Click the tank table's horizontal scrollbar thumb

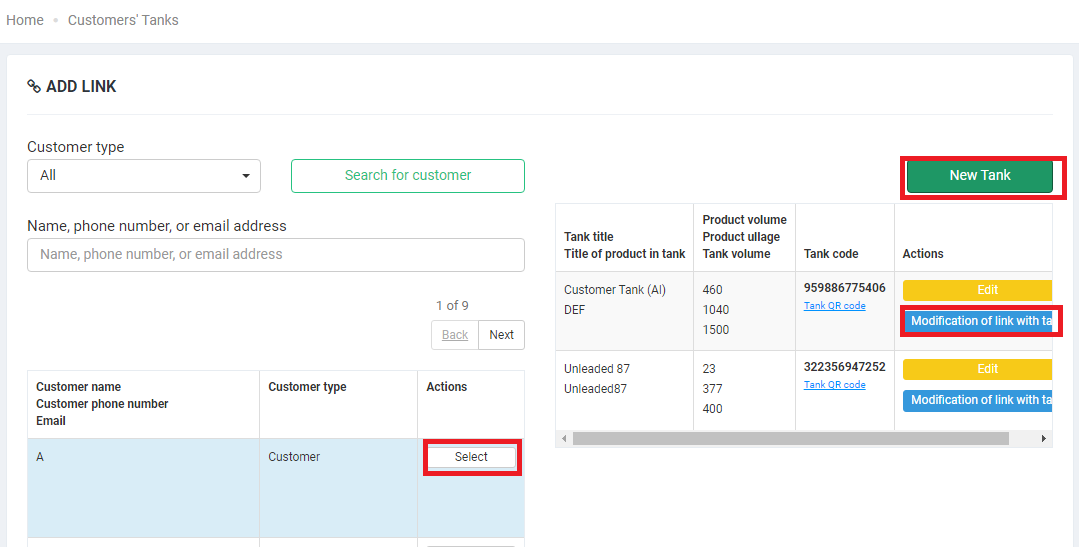pos(790,439)
